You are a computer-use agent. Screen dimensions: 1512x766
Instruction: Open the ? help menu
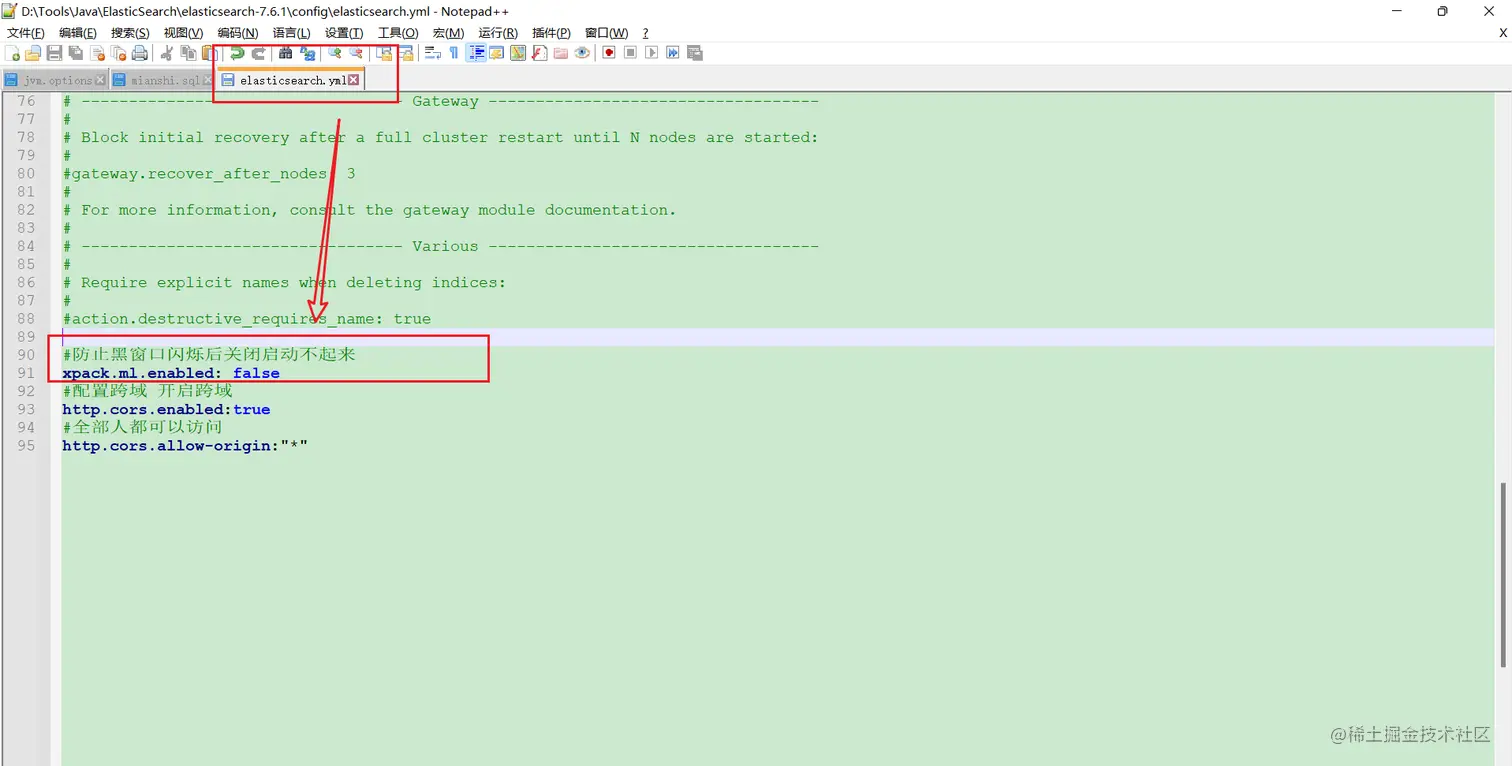click(645, 33)
